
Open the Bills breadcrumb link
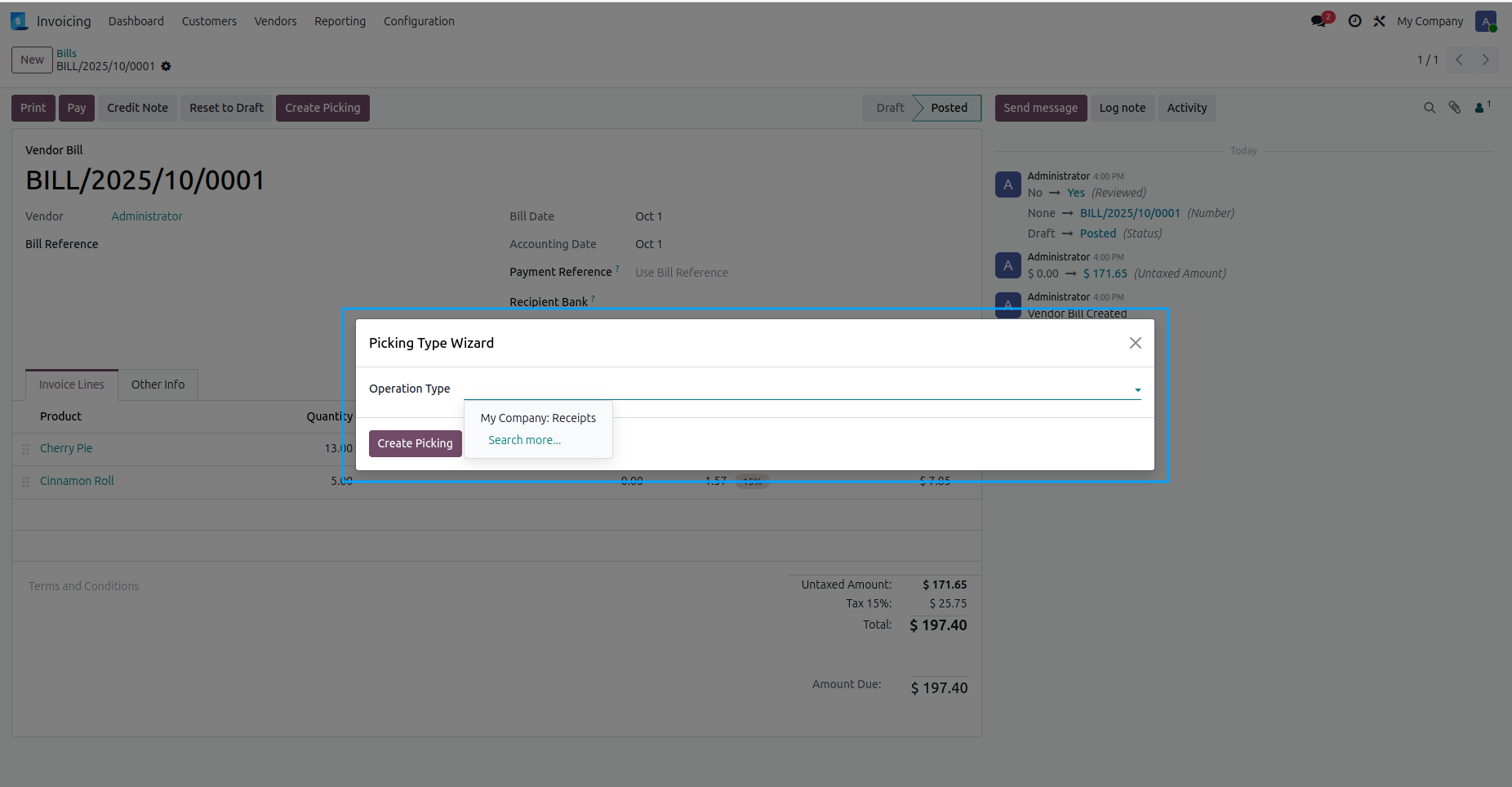click(66, 53)
